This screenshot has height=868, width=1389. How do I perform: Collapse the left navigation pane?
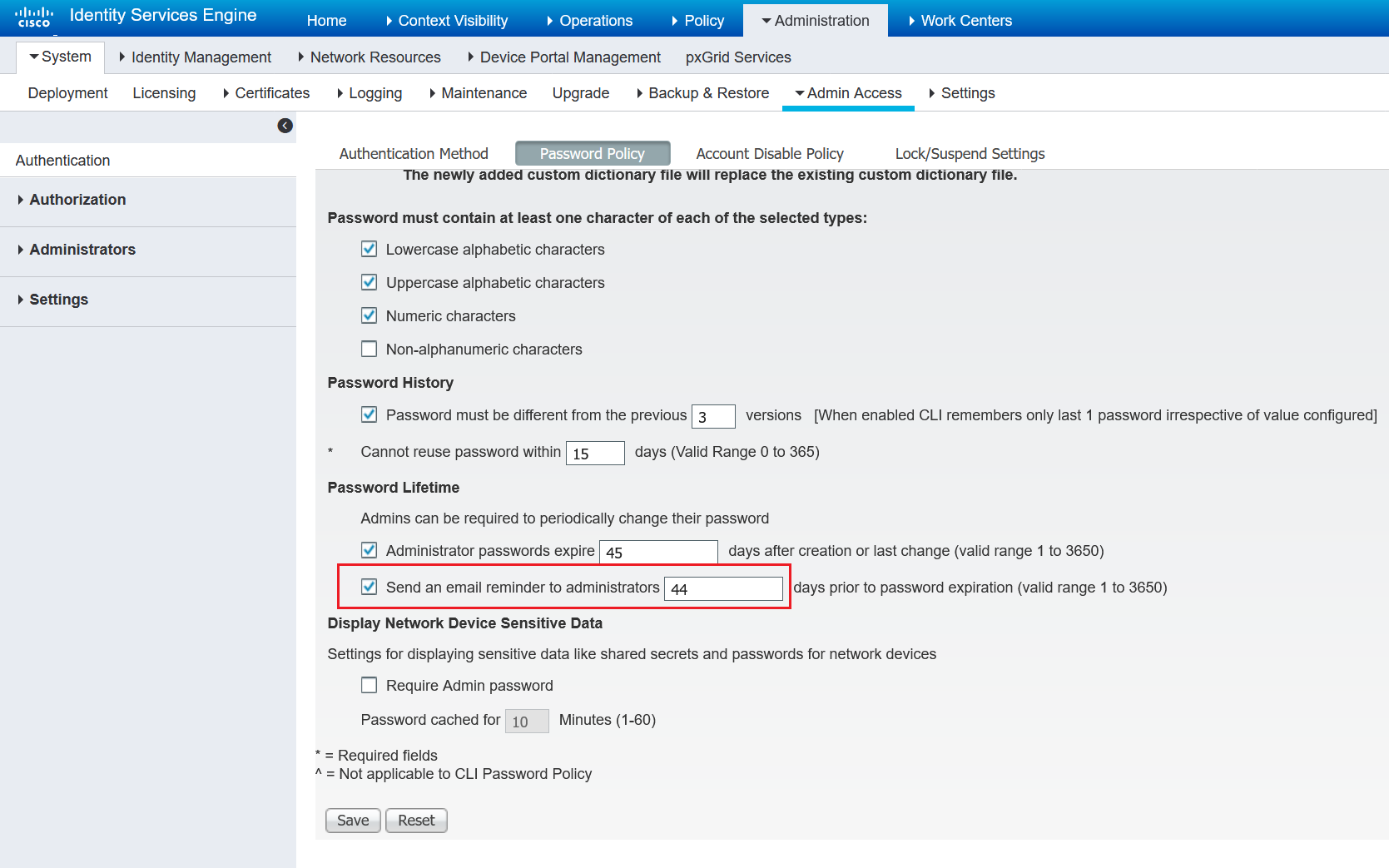tap(285, 126)
